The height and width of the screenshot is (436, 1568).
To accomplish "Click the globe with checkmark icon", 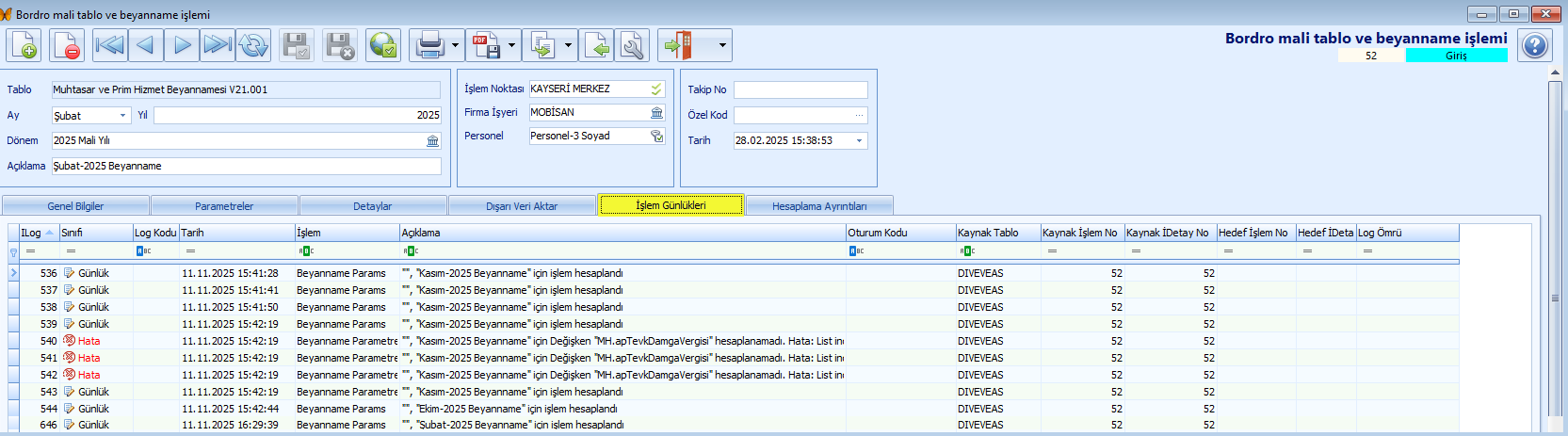I will [x=383, y=45].
